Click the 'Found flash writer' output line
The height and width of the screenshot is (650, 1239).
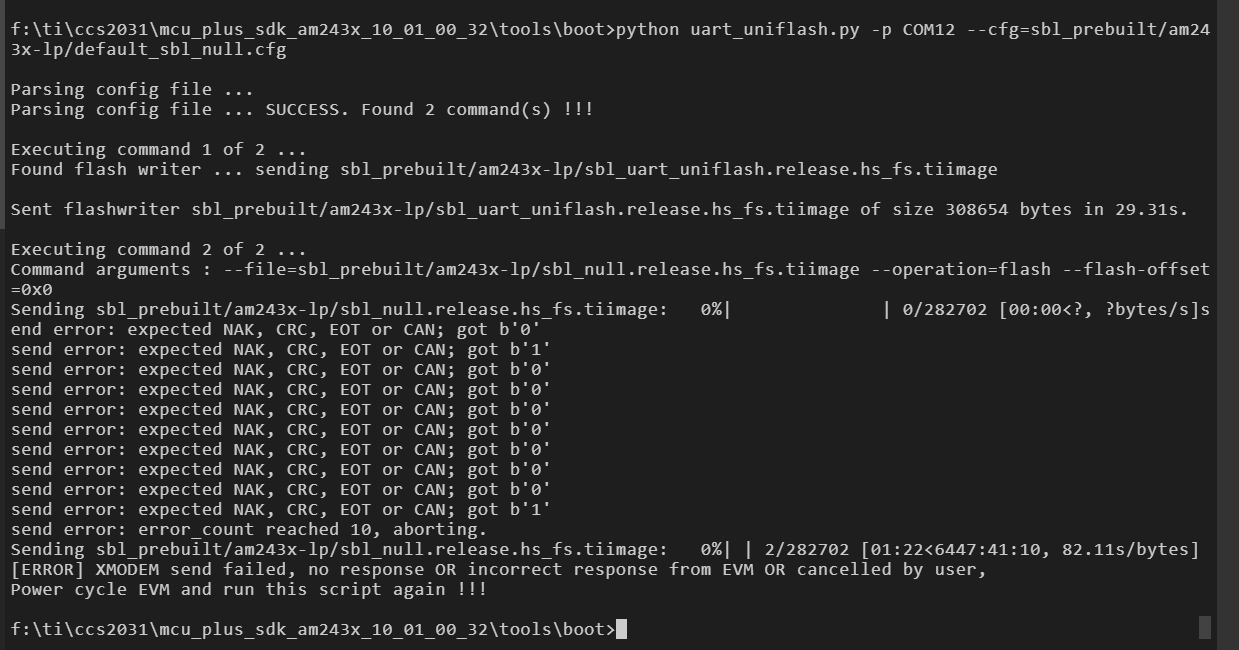click(x=503, y=169)
